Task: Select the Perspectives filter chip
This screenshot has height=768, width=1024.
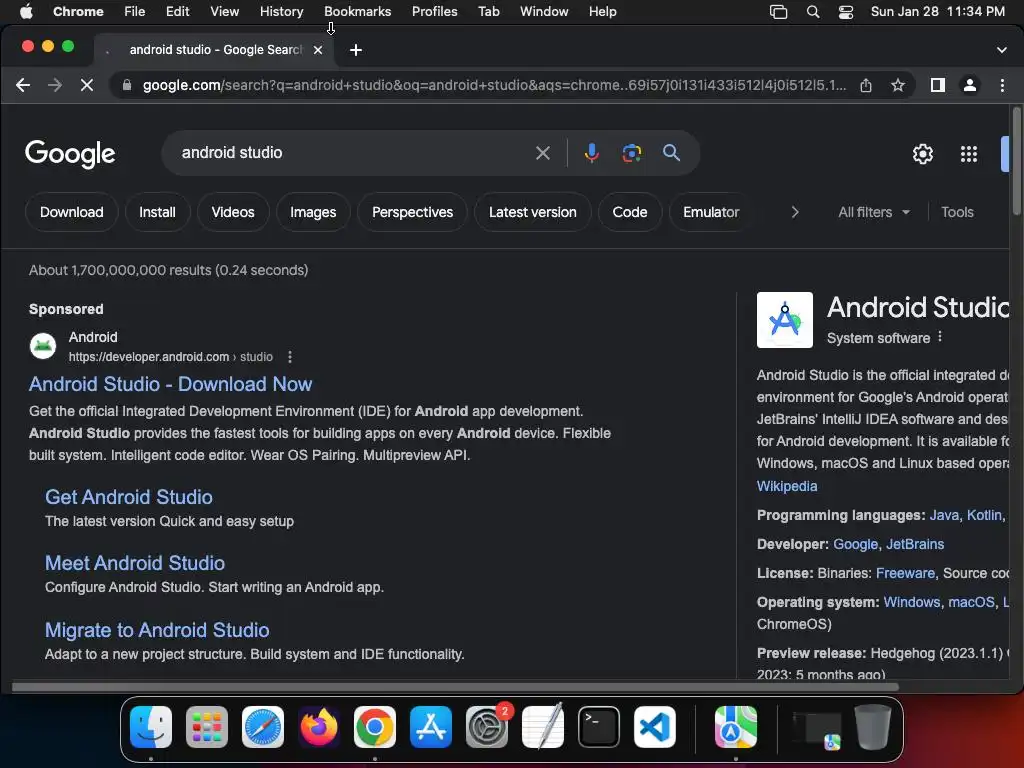Action: [x=413, y=212]
